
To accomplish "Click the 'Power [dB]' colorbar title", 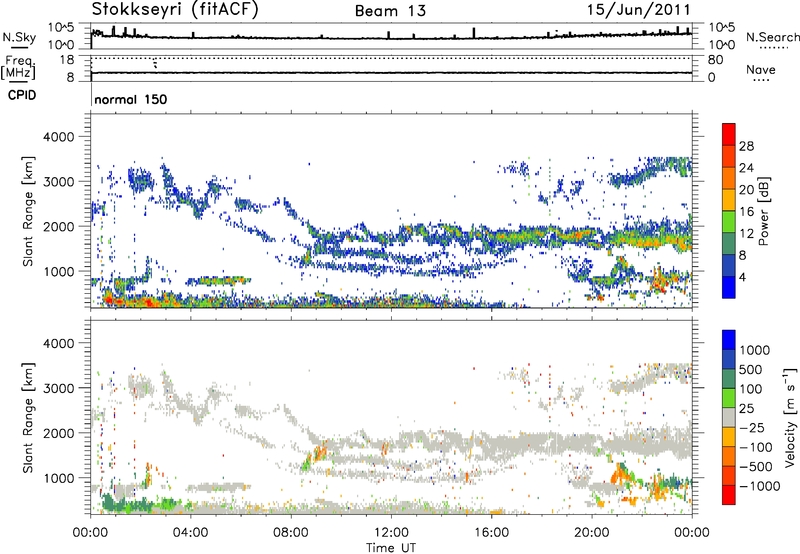I will pyautogui.click(x=763, y=211).
